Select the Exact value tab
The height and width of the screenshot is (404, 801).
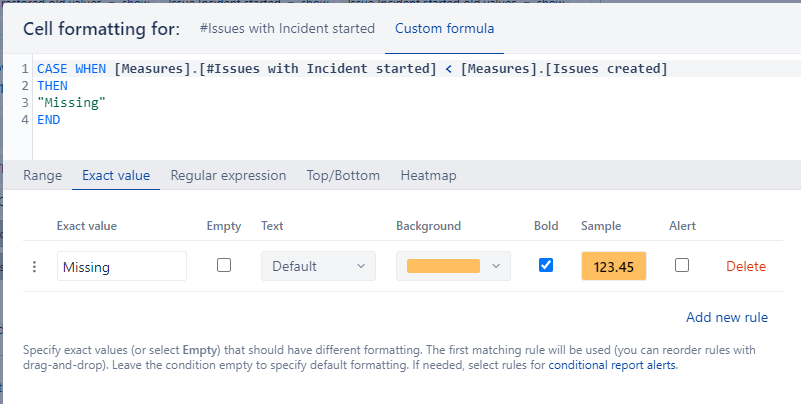(116, 175)
